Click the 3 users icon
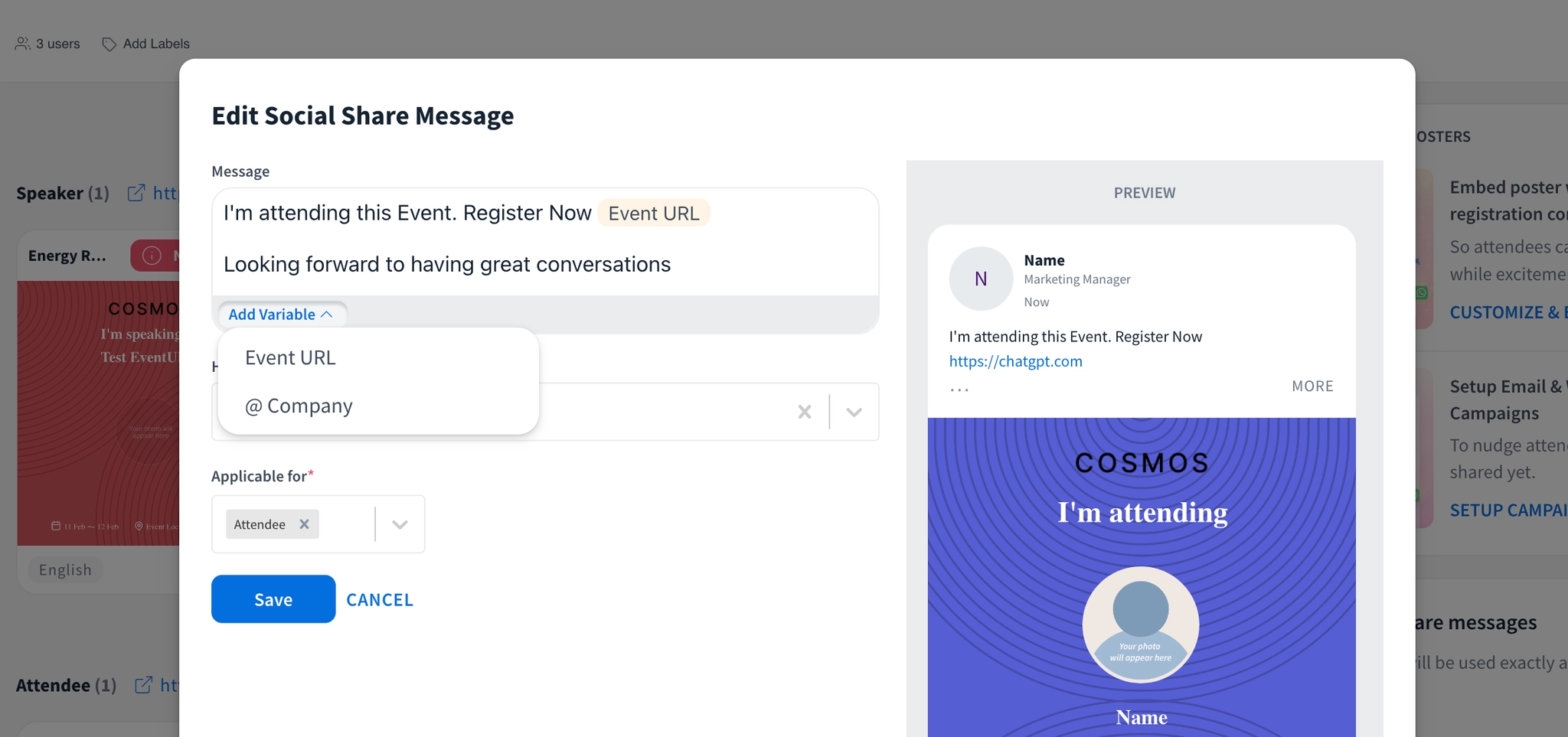The height and width of the screenshot is (737, 1568). coord(23,44)
